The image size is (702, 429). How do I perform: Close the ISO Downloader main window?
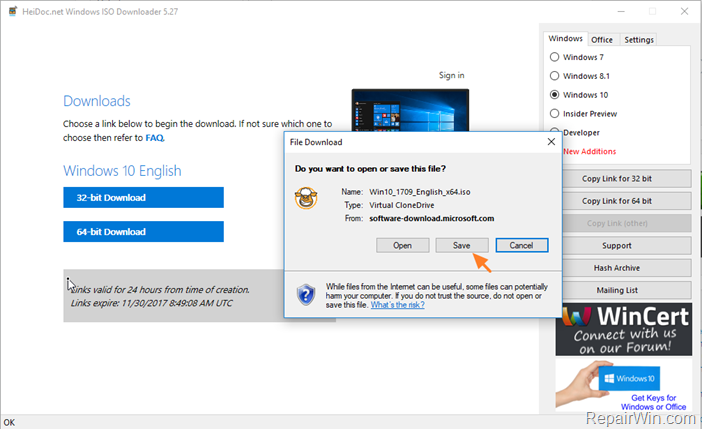point(685,12)
